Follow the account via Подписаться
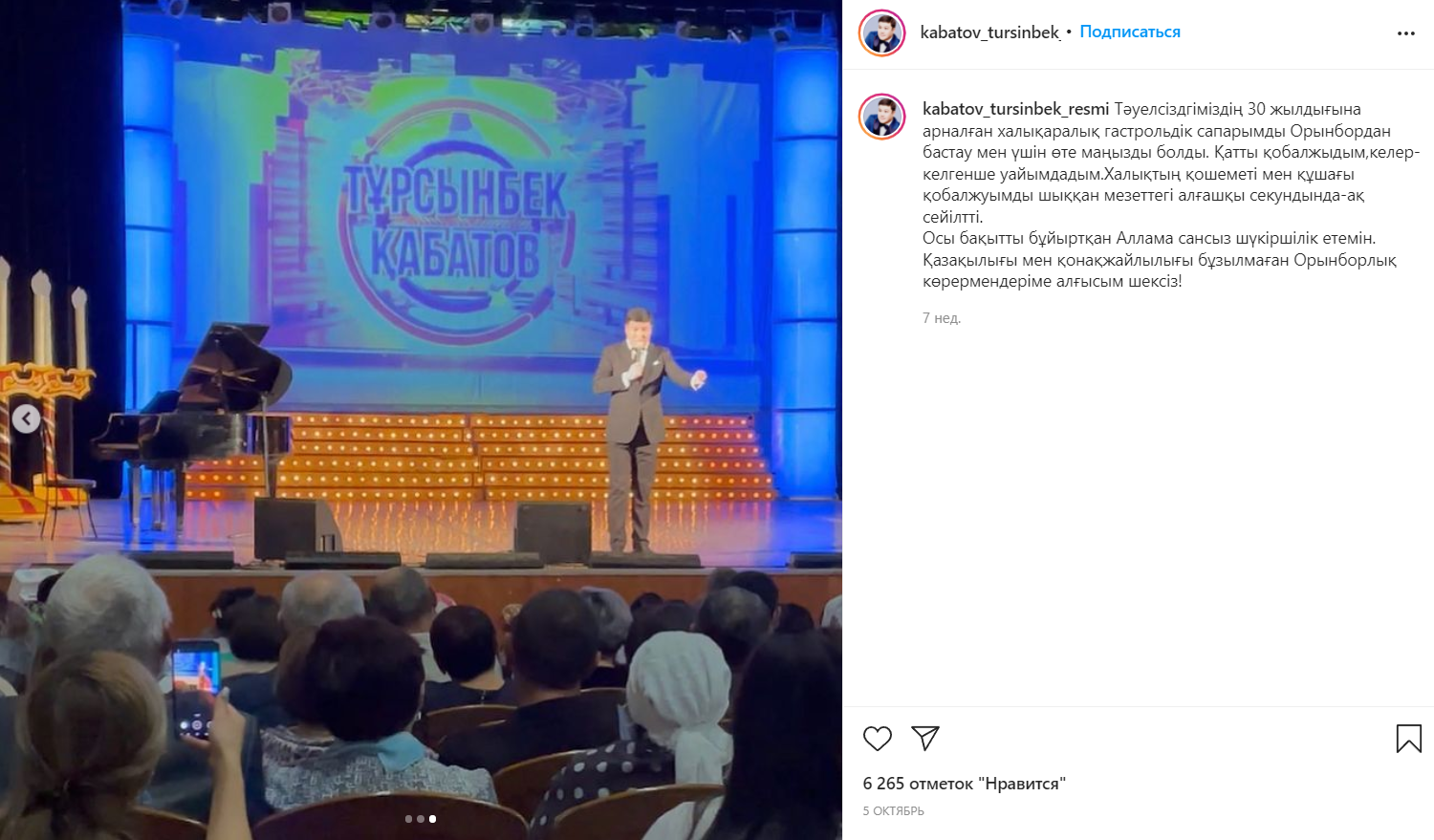1434x840 pixels. point(1129,32)
